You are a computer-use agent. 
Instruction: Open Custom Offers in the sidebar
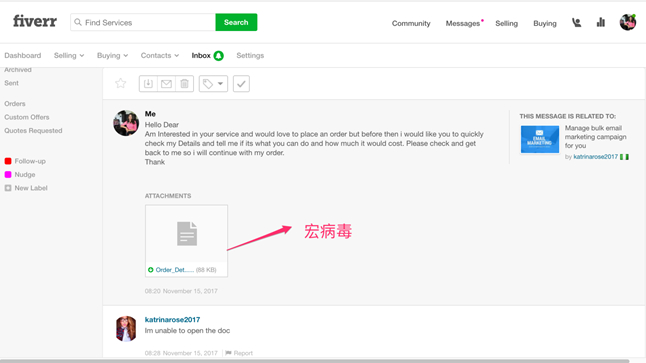tap(27, 117)
